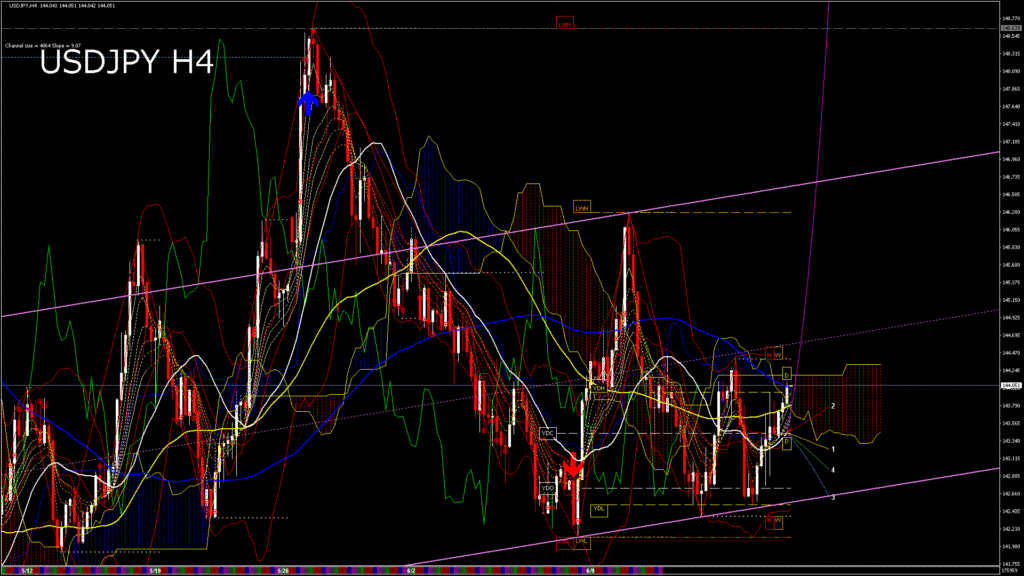Click projection line label 2
The image size is (1024, 576).
[833, 406]
